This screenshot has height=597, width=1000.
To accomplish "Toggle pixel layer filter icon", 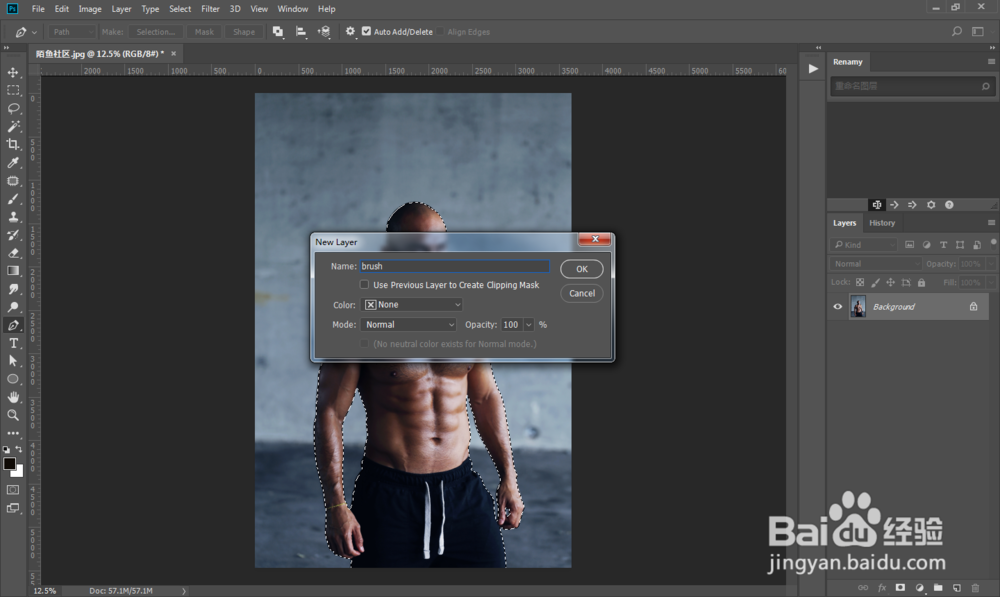I will pos(909,245).
